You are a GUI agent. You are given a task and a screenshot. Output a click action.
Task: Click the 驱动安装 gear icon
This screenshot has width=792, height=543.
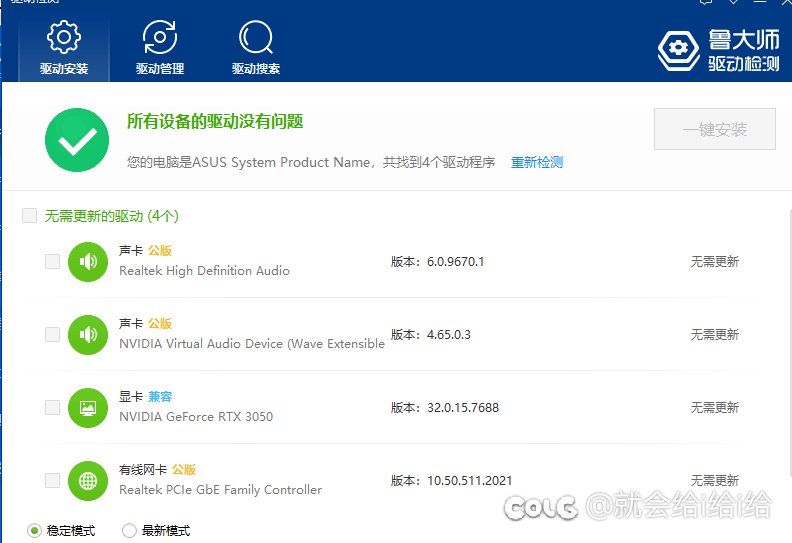click(x=64, y=38)
